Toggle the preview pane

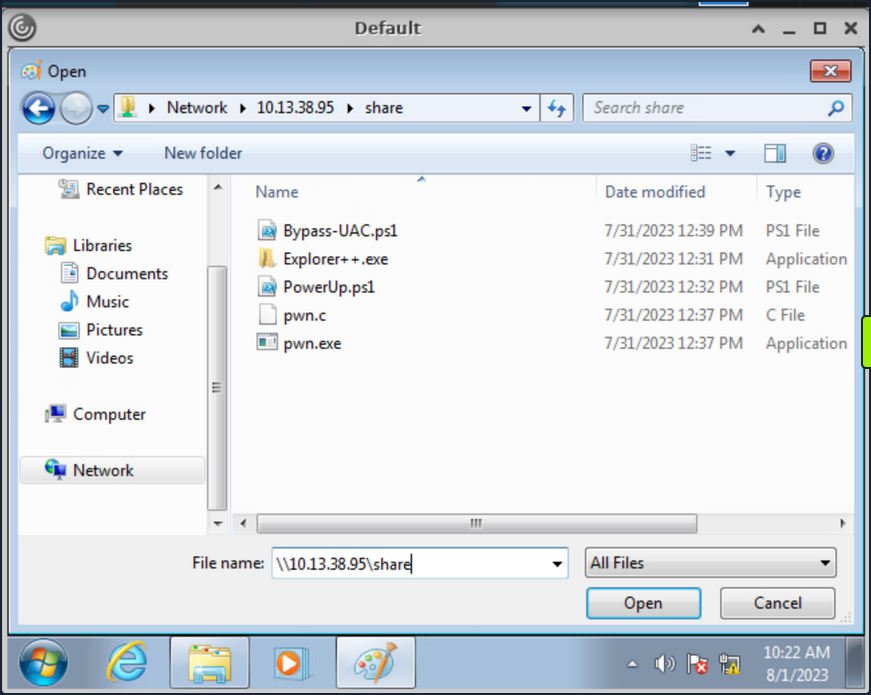774,152
